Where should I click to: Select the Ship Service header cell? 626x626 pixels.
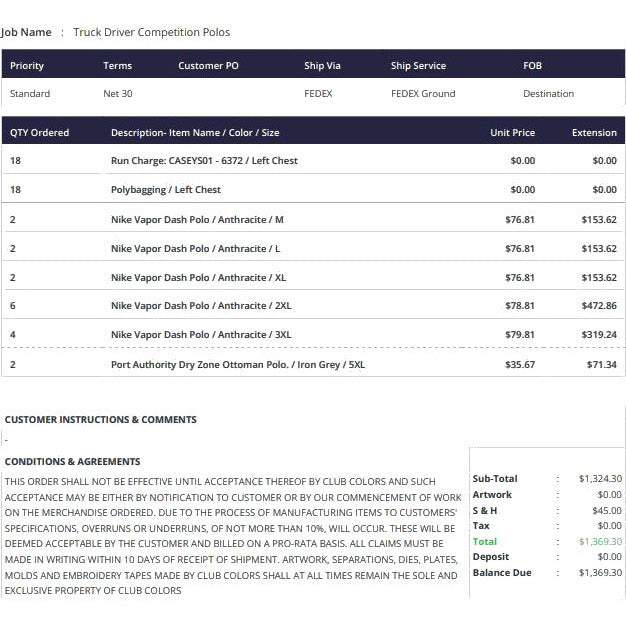[x=418, y=65]
